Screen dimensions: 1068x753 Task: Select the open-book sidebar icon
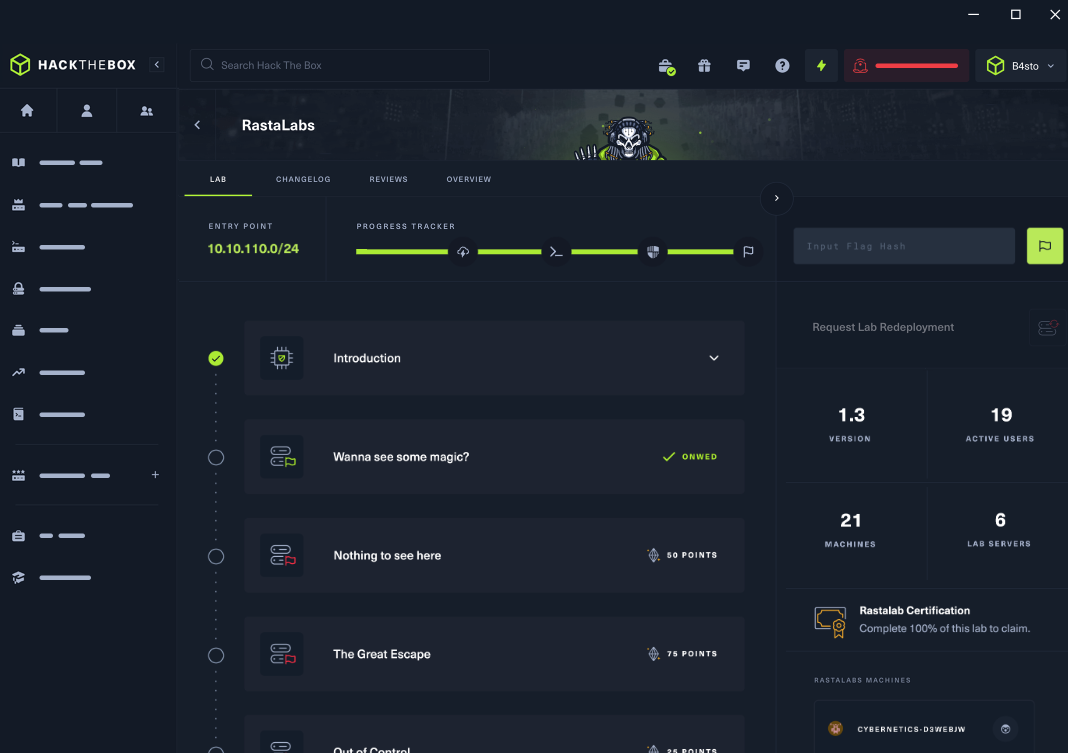(18, 163)
